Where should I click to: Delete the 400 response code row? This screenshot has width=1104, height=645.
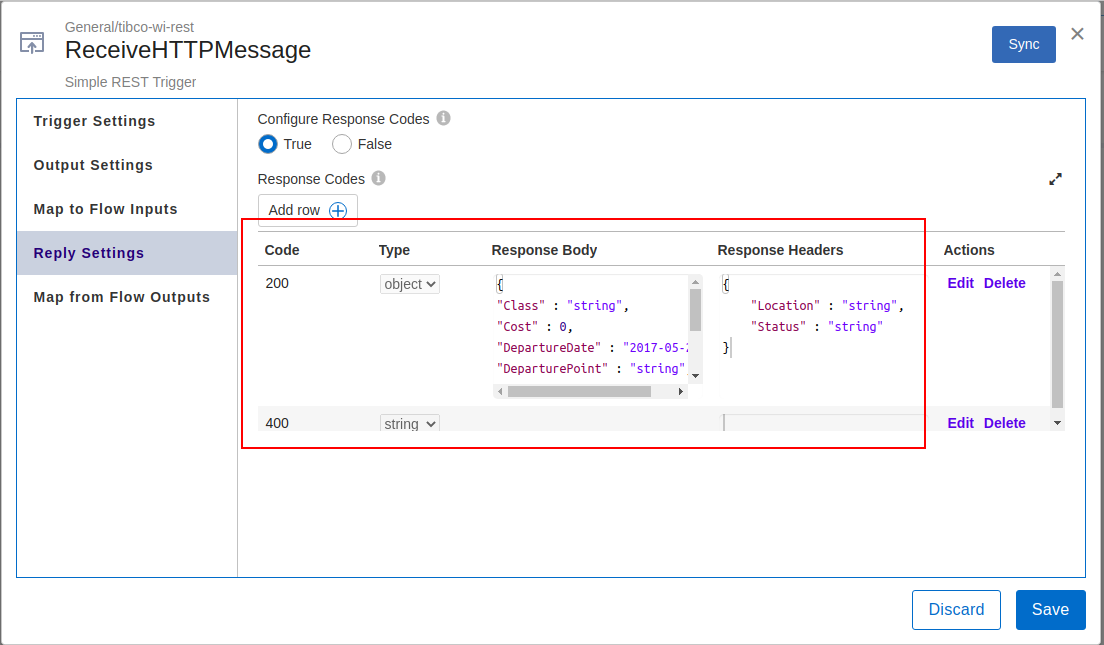pos(1004,423)
